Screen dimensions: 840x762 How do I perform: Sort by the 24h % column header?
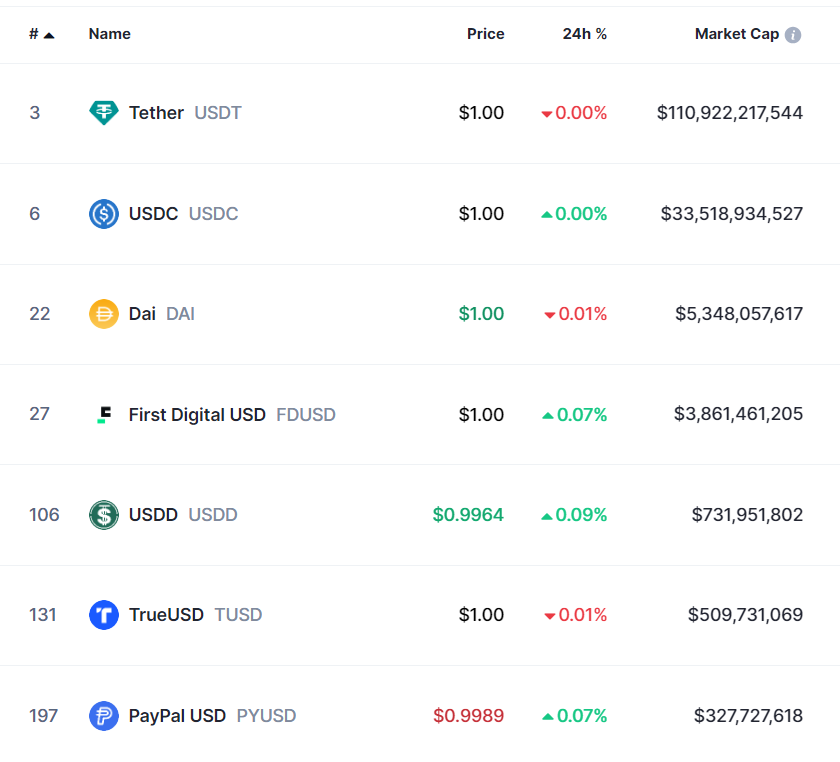point(584,34)
